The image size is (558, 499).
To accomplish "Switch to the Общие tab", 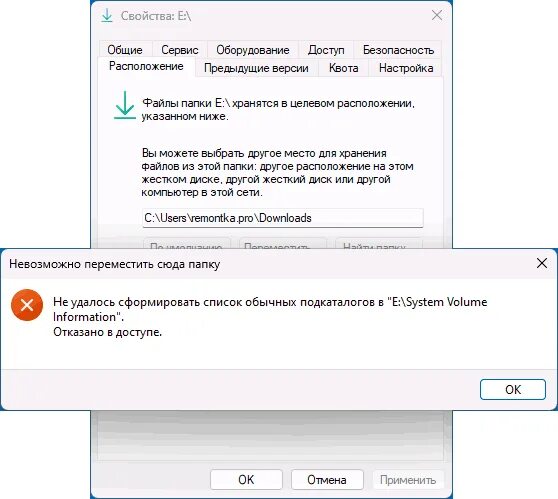I will tap(125, 50).
